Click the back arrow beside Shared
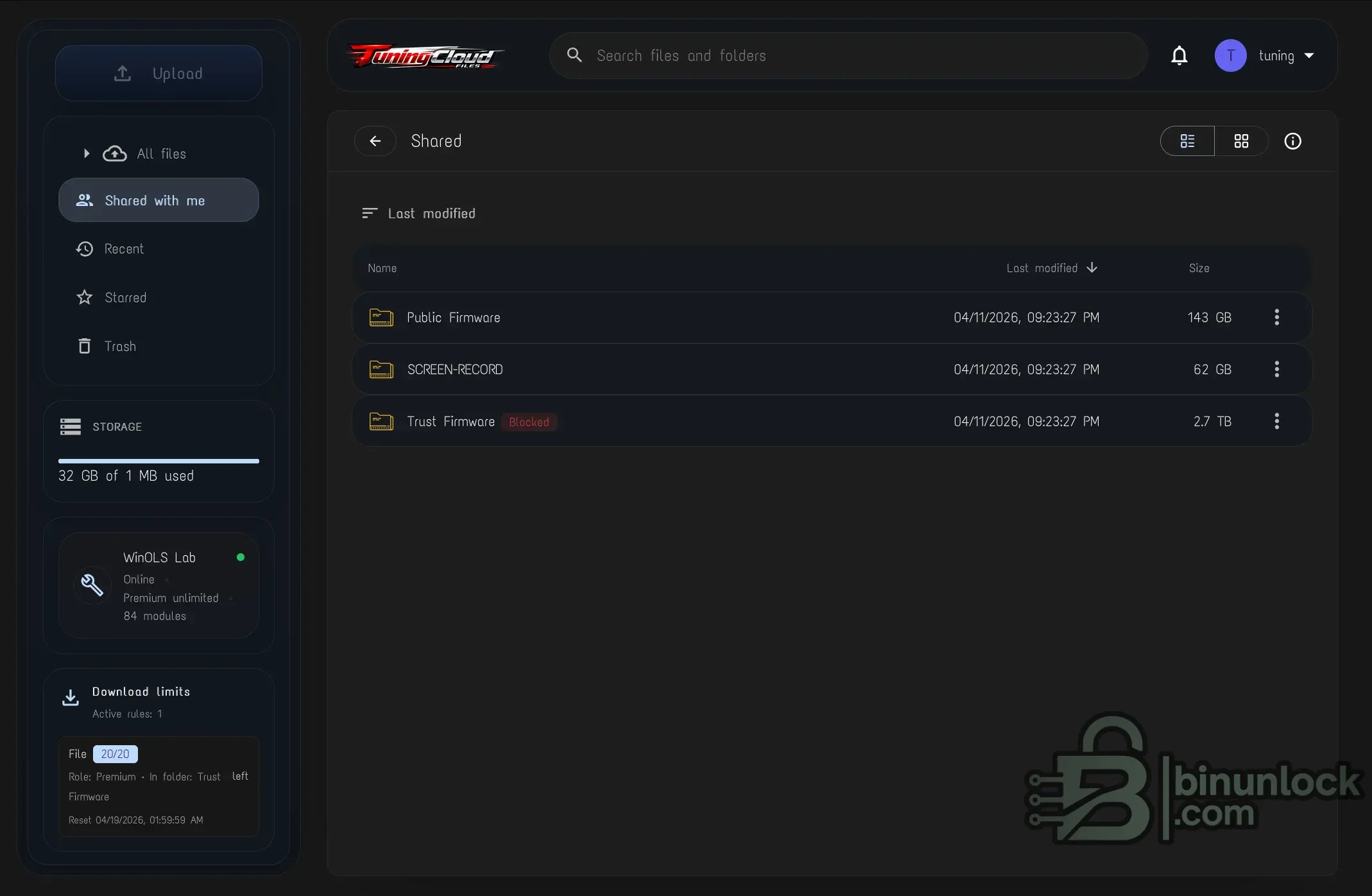The height and width of the screenshot is (896, 1372). coord(375,141)
